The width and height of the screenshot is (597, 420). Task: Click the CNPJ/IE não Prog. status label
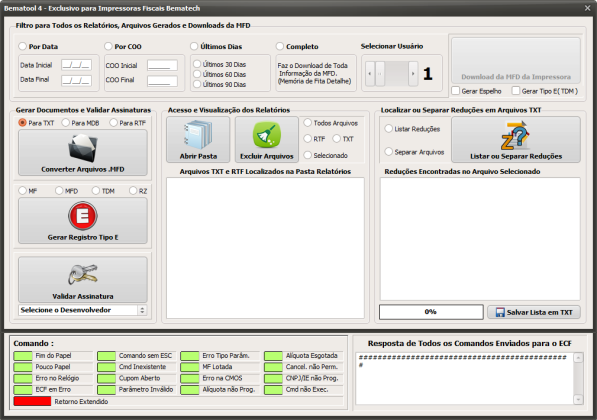[x=312, y=378]
